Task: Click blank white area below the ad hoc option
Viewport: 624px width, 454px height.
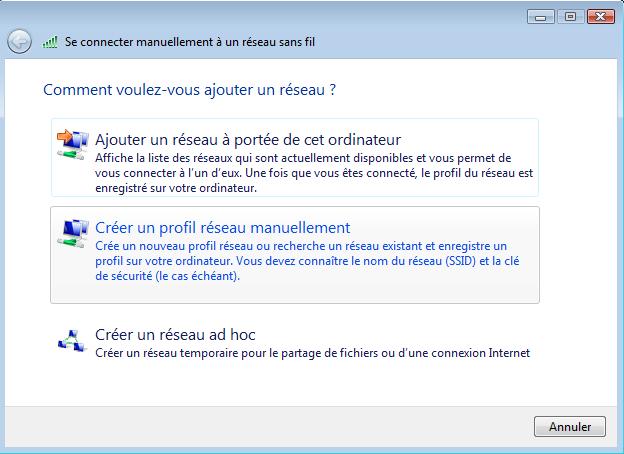Action: point(300,385)
